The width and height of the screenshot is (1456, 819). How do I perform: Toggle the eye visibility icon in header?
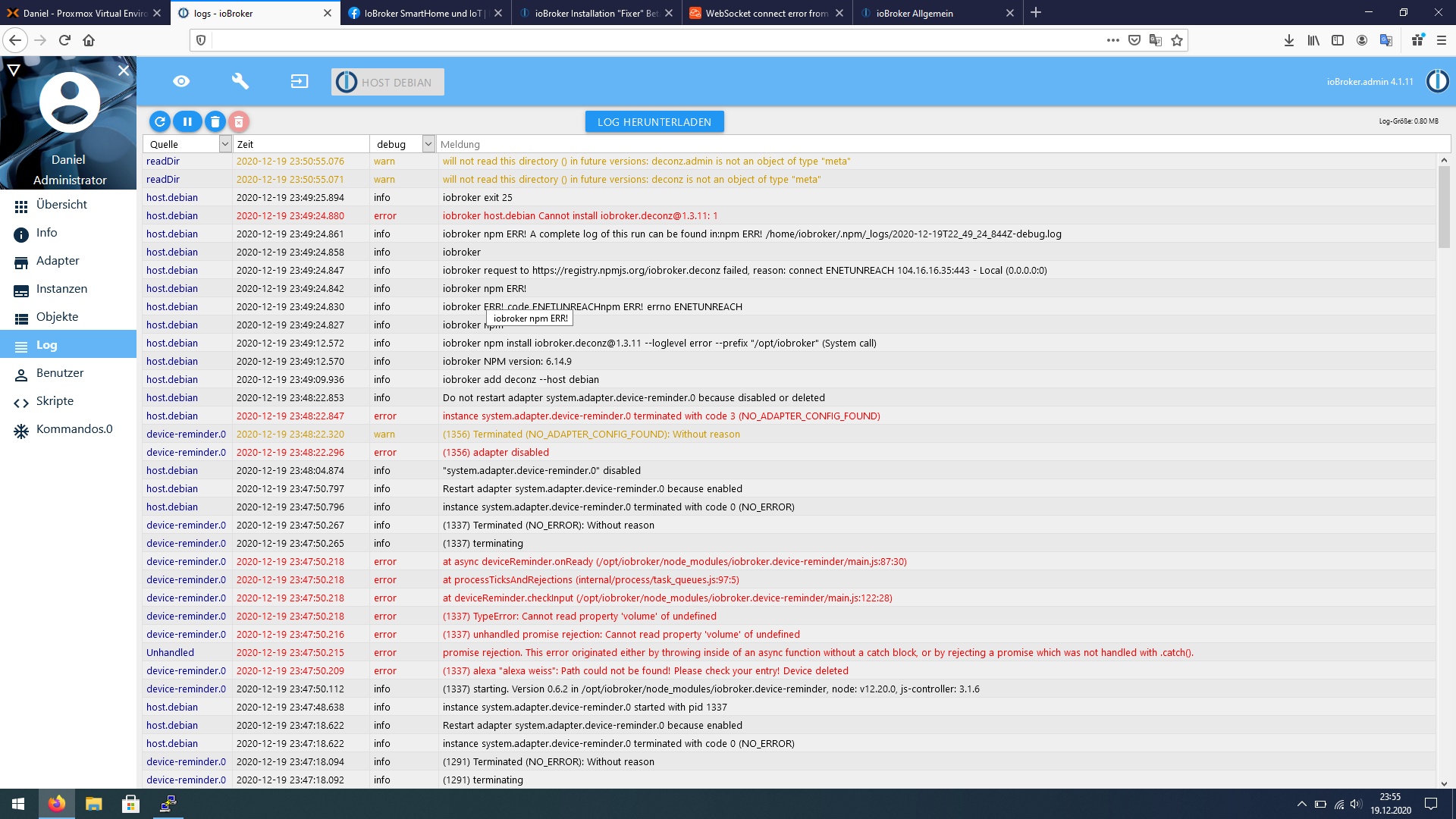(181, 81)
